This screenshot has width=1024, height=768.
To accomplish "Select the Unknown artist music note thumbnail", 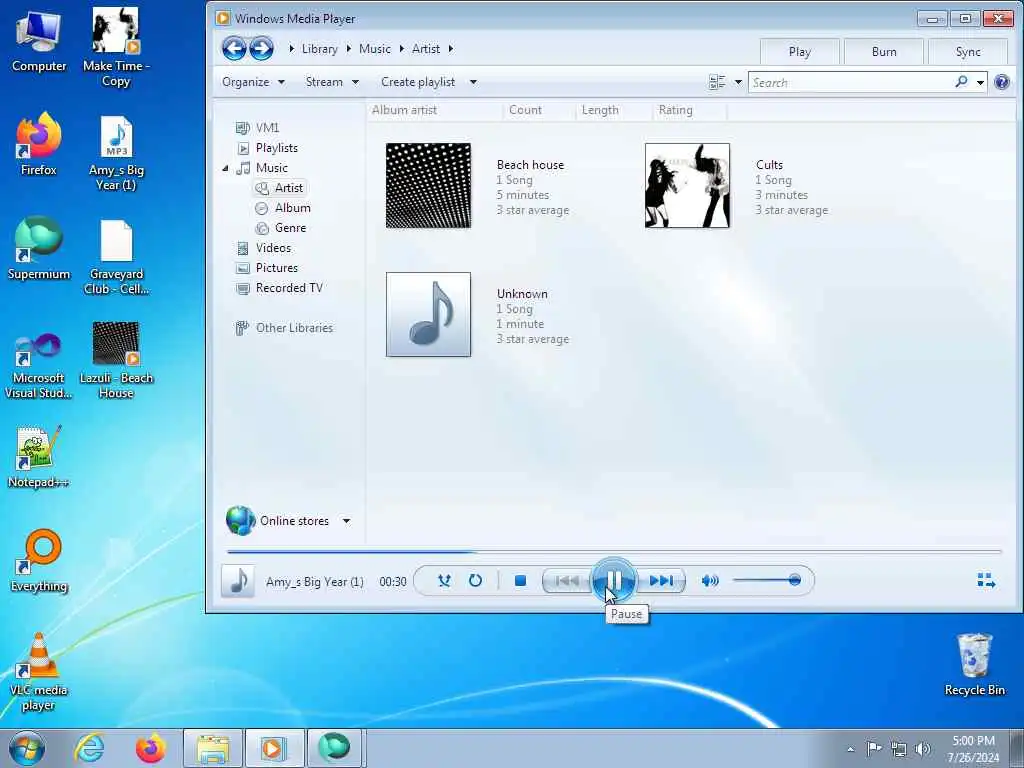I will tap(428, 315).
